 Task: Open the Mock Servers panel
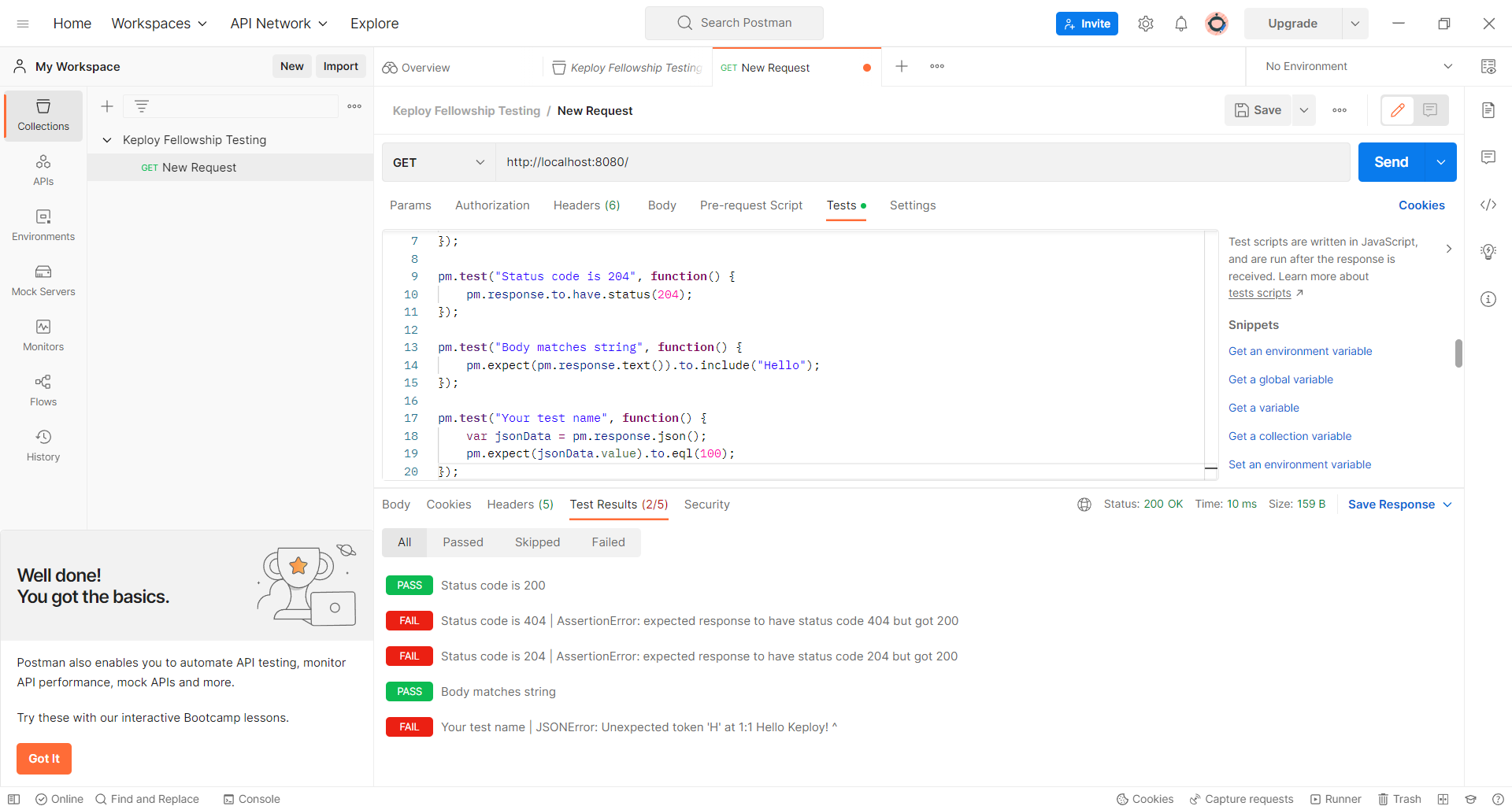pyautogui.click(x=43, y=280)
